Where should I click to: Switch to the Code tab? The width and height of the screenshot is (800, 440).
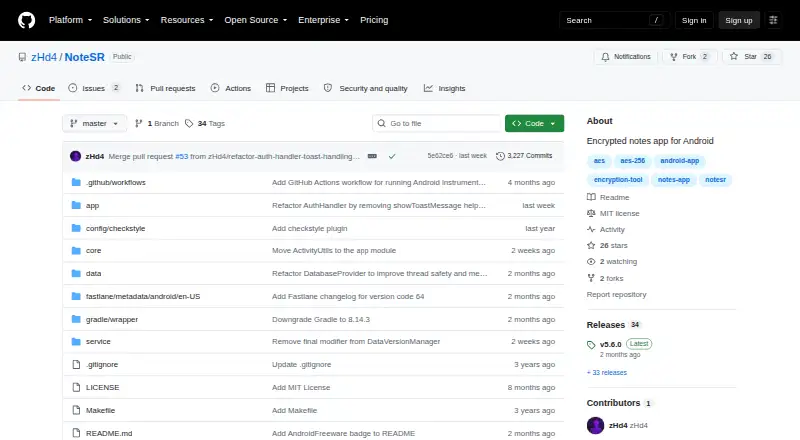coord(39,88)
